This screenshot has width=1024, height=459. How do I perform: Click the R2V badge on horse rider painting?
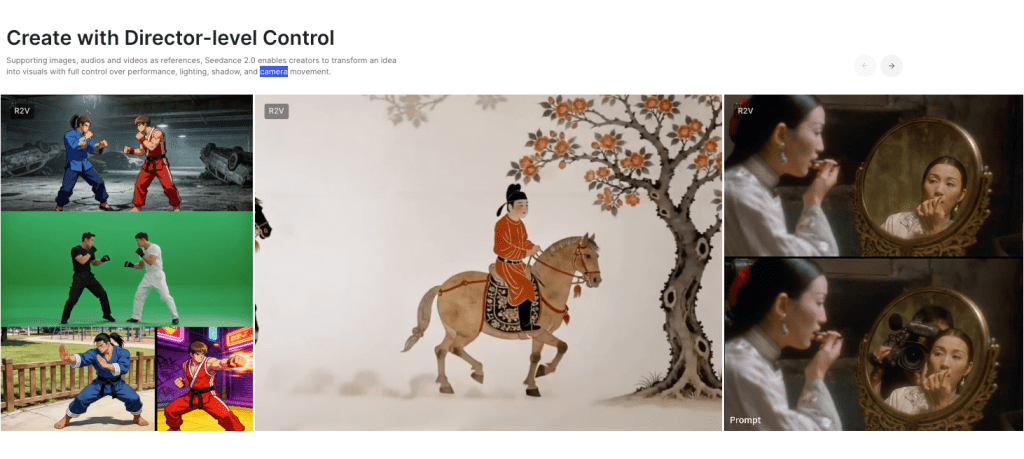tap(276, 111)
